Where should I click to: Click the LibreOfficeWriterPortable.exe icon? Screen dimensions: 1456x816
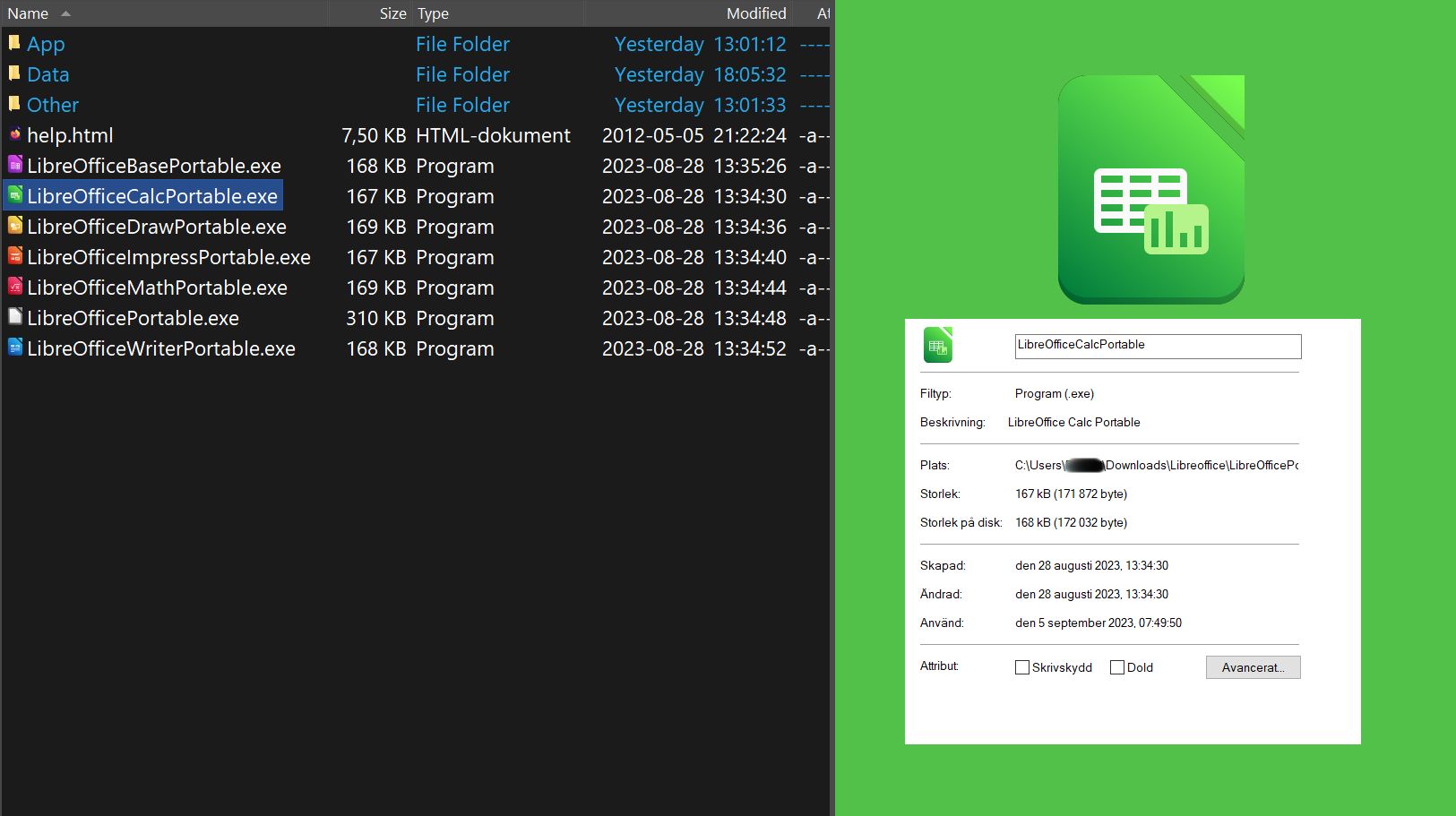[14, 347]
